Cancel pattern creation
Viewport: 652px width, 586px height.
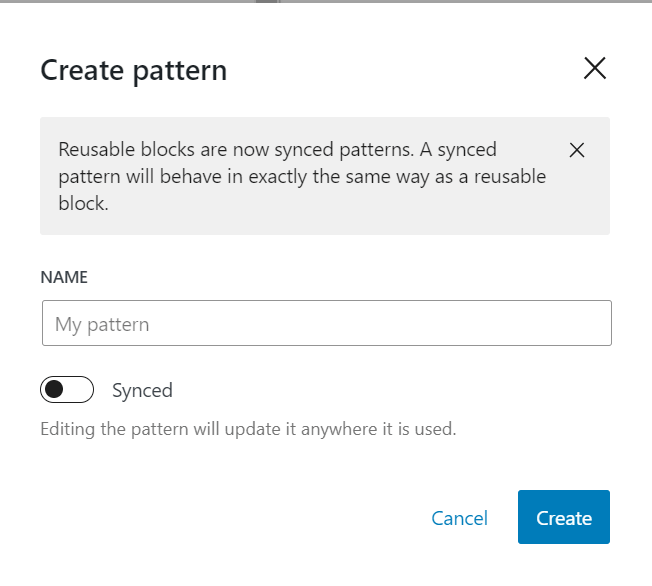459,518
